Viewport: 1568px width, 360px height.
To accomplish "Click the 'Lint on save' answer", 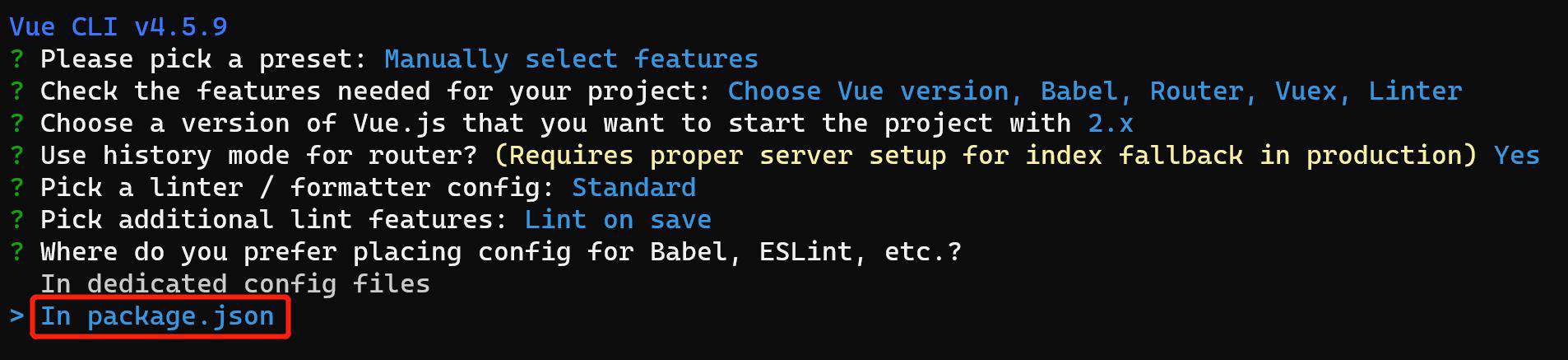I will [618, 220].
